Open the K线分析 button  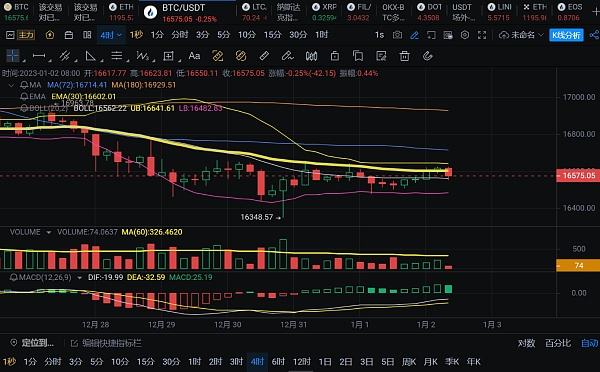(x=566, y=35)
